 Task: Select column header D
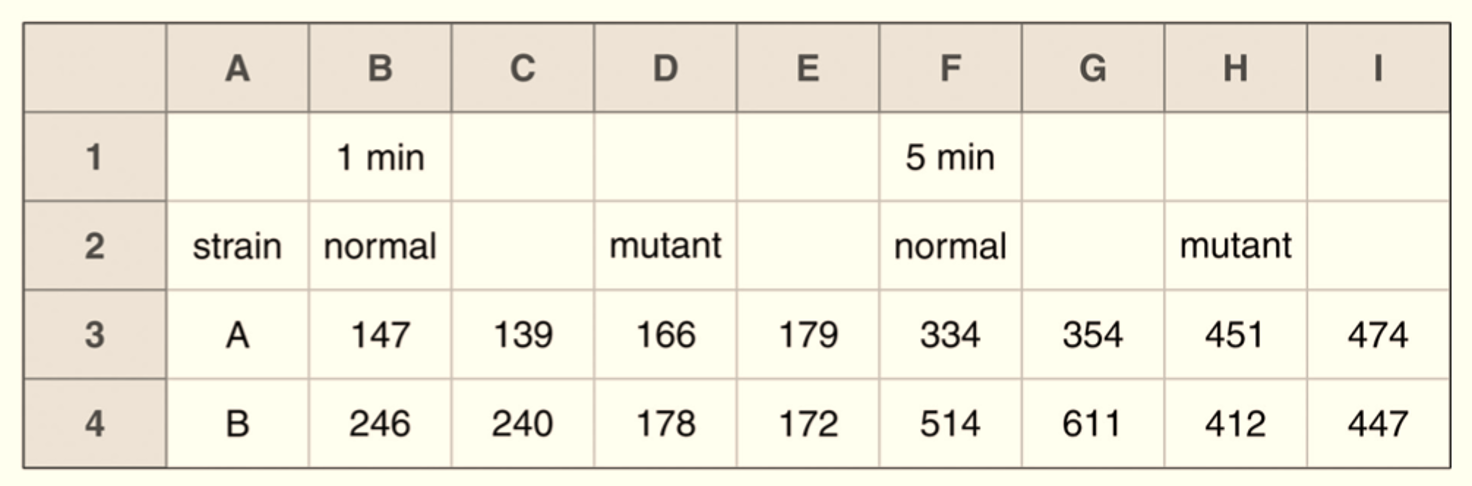tap(665, 68)
